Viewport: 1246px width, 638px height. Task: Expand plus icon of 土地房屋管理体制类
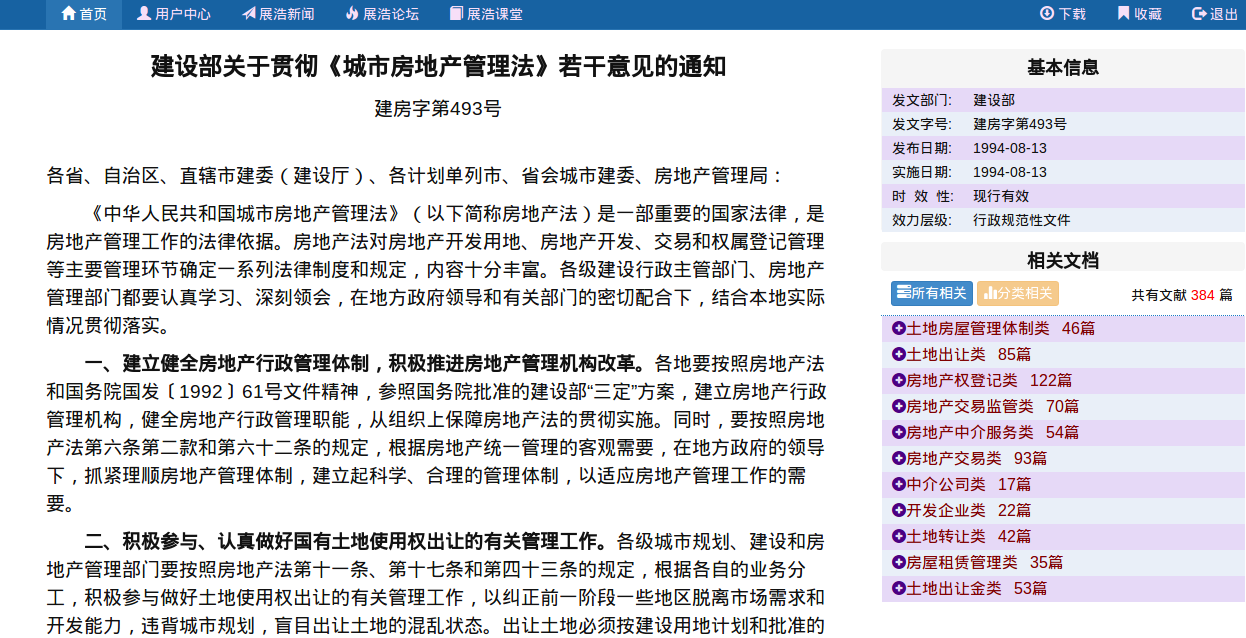coord(898,328)
